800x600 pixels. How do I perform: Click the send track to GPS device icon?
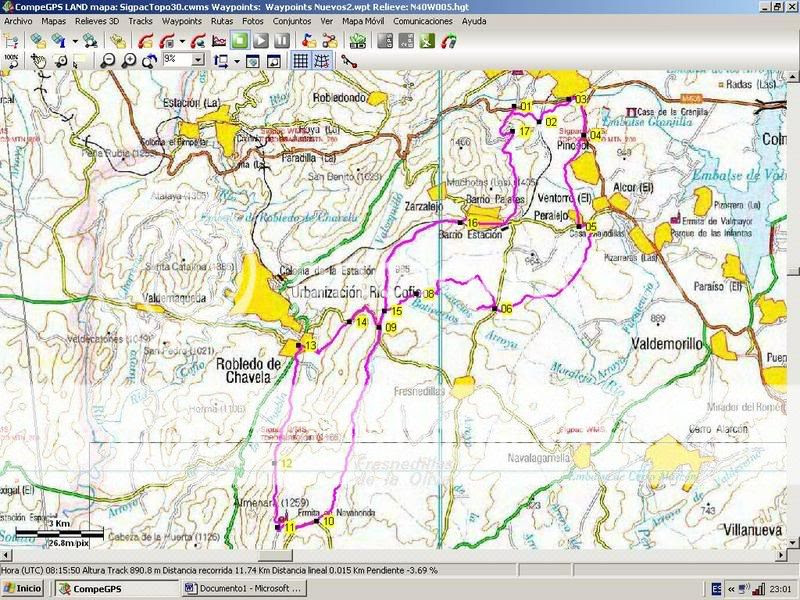(448, 41)
